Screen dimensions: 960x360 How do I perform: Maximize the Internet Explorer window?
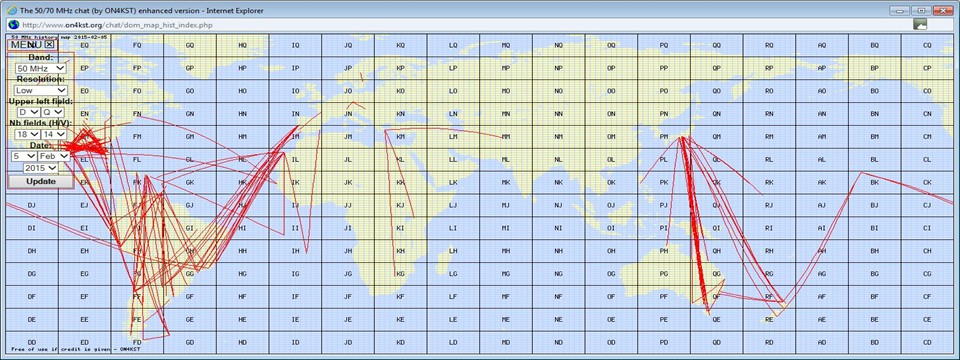tap(920, 10)
